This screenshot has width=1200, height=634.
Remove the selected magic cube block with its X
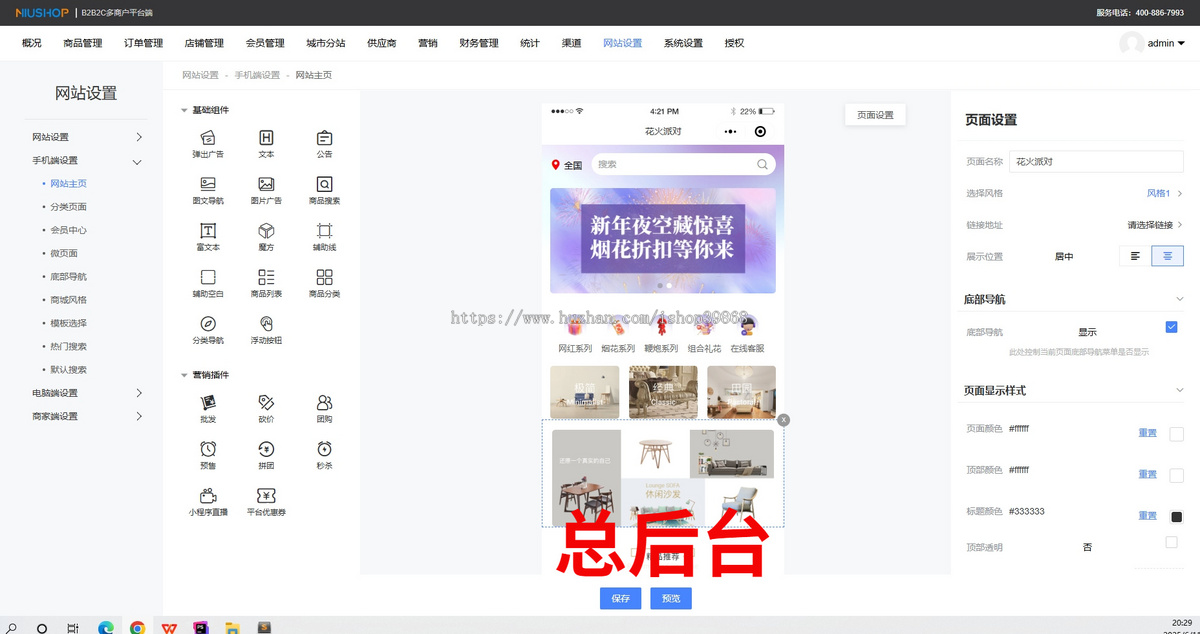pyautogui.click(x=784, y=420)
